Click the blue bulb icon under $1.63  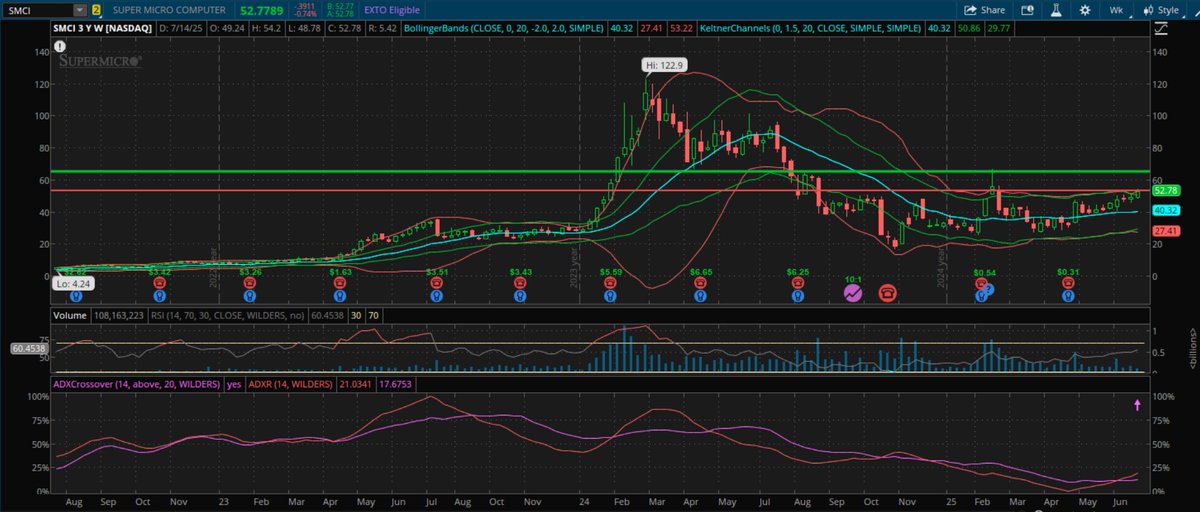coord(340,296)
